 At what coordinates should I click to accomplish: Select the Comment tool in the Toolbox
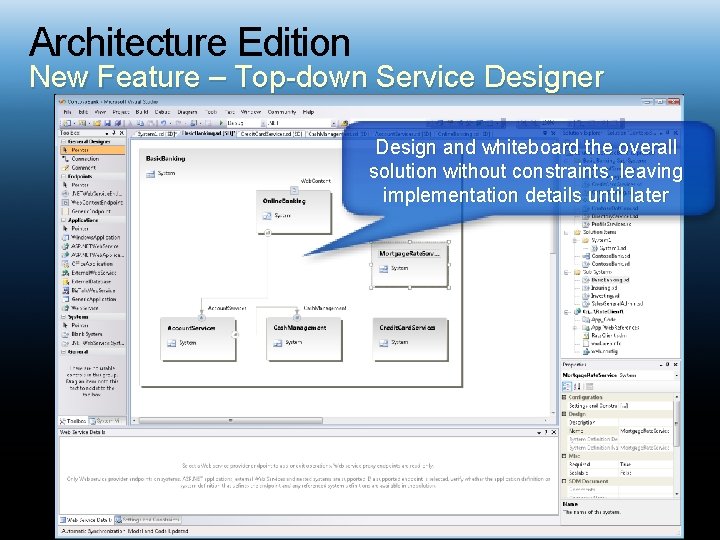tap(92, 168)
